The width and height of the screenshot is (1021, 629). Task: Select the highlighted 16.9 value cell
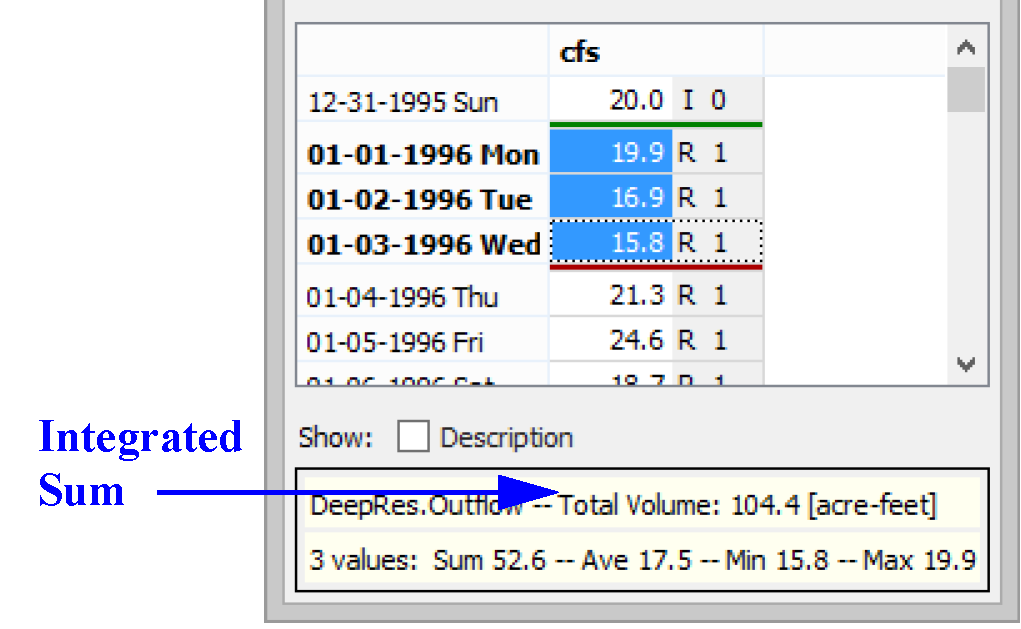(x=611, y=198)
